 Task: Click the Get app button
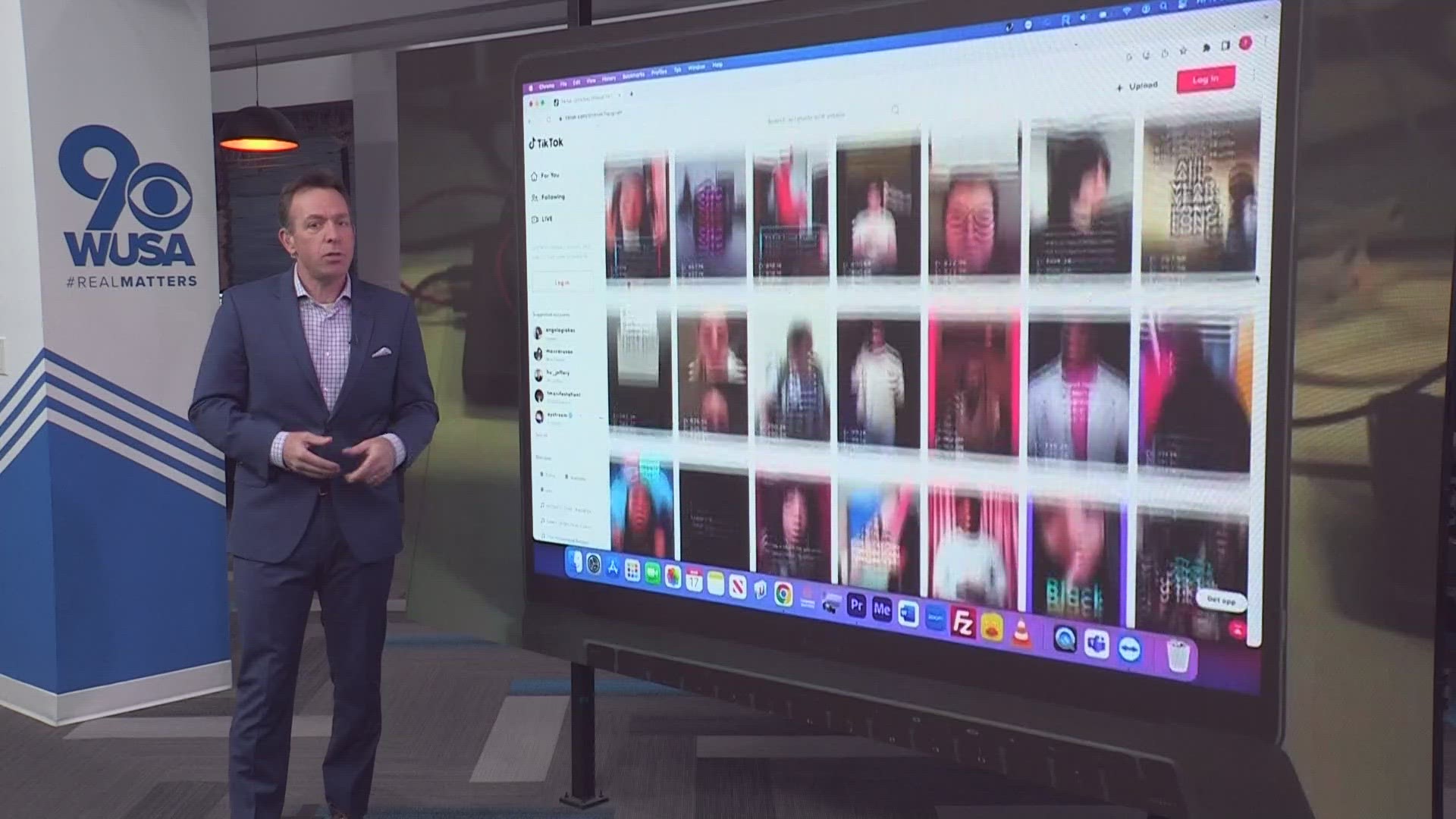pos(1221,601)
